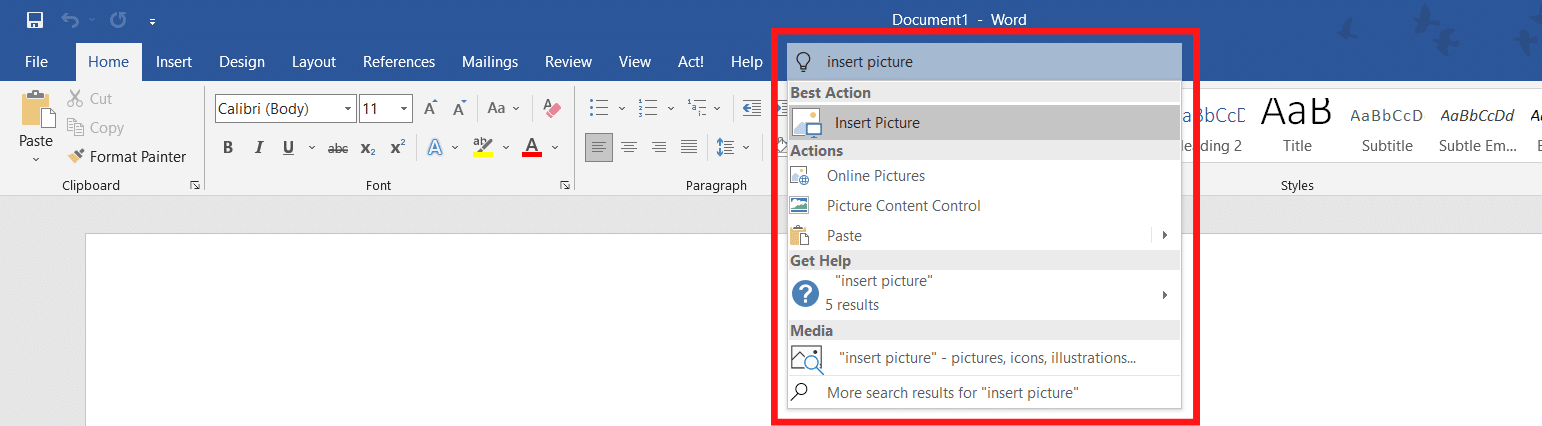Toggle underline formatting
This screenshot has height=426, width=1542.
tap(288, 148)
